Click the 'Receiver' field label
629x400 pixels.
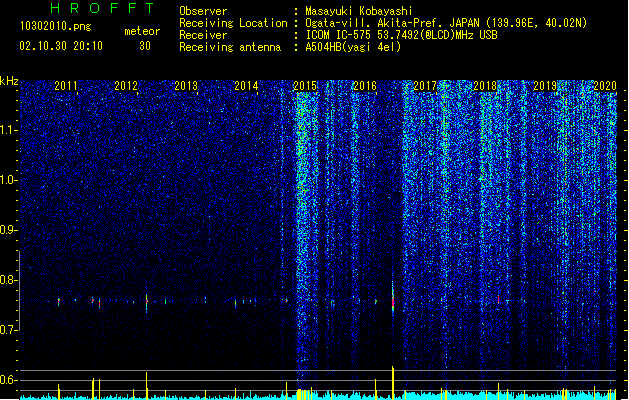tap(203, 35)
